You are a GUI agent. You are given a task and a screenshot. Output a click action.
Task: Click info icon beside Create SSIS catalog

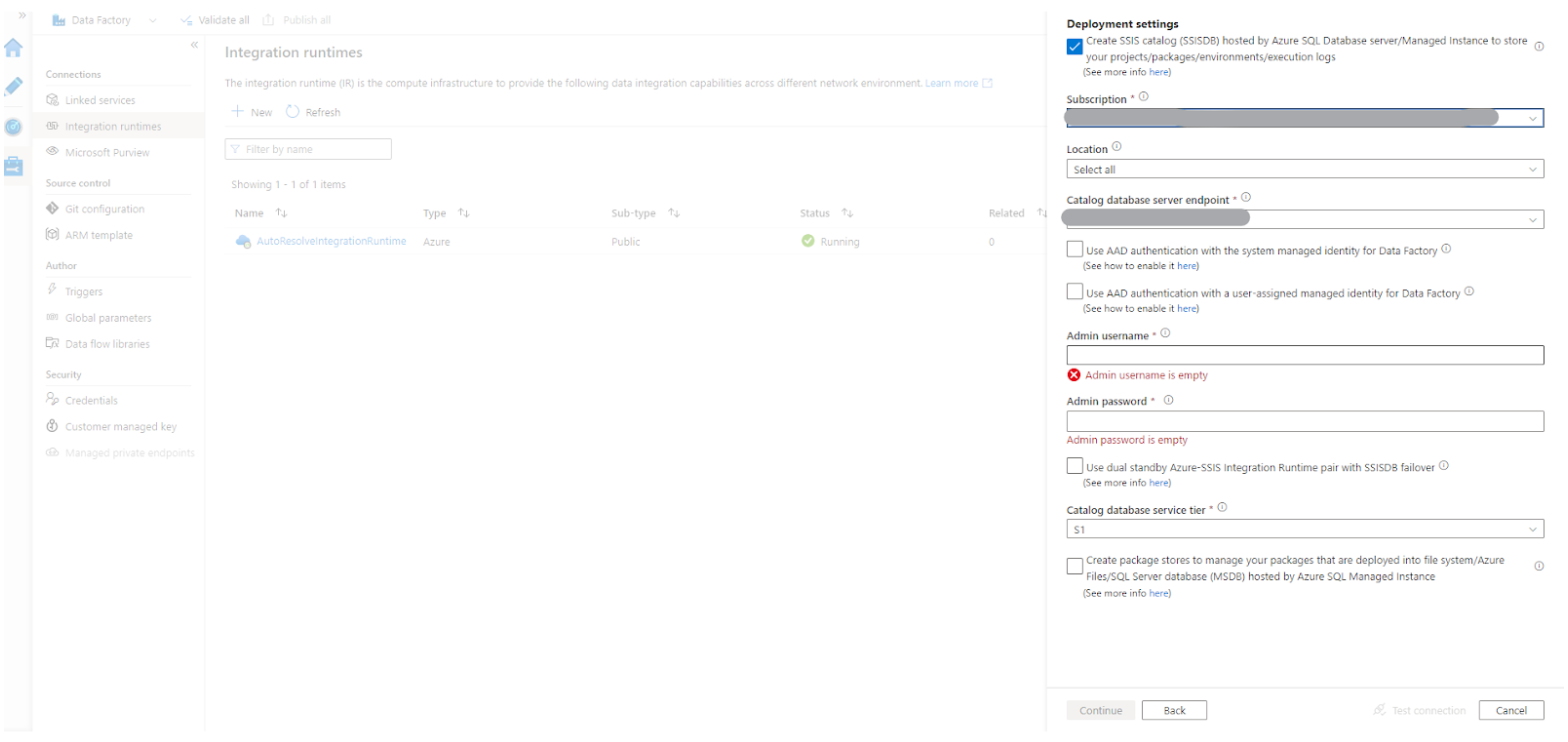pyautogui.click(x=1539, y=47)
